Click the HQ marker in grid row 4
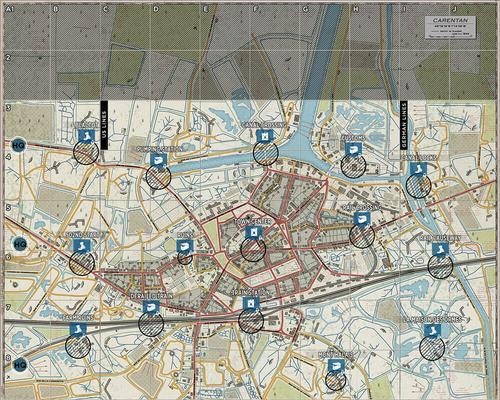Screen dimensions: 500x400 pos(18,145)
